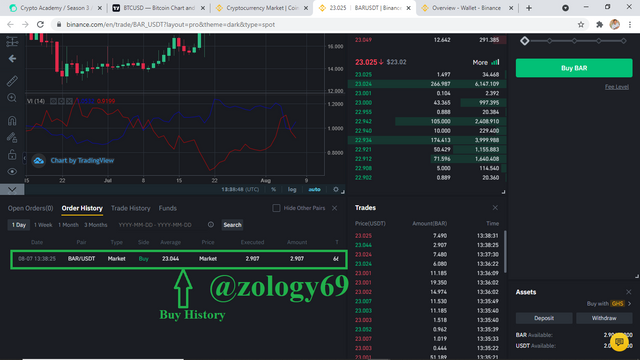Reload the page
Screen dimensions: 640x360
click(40, 24)
